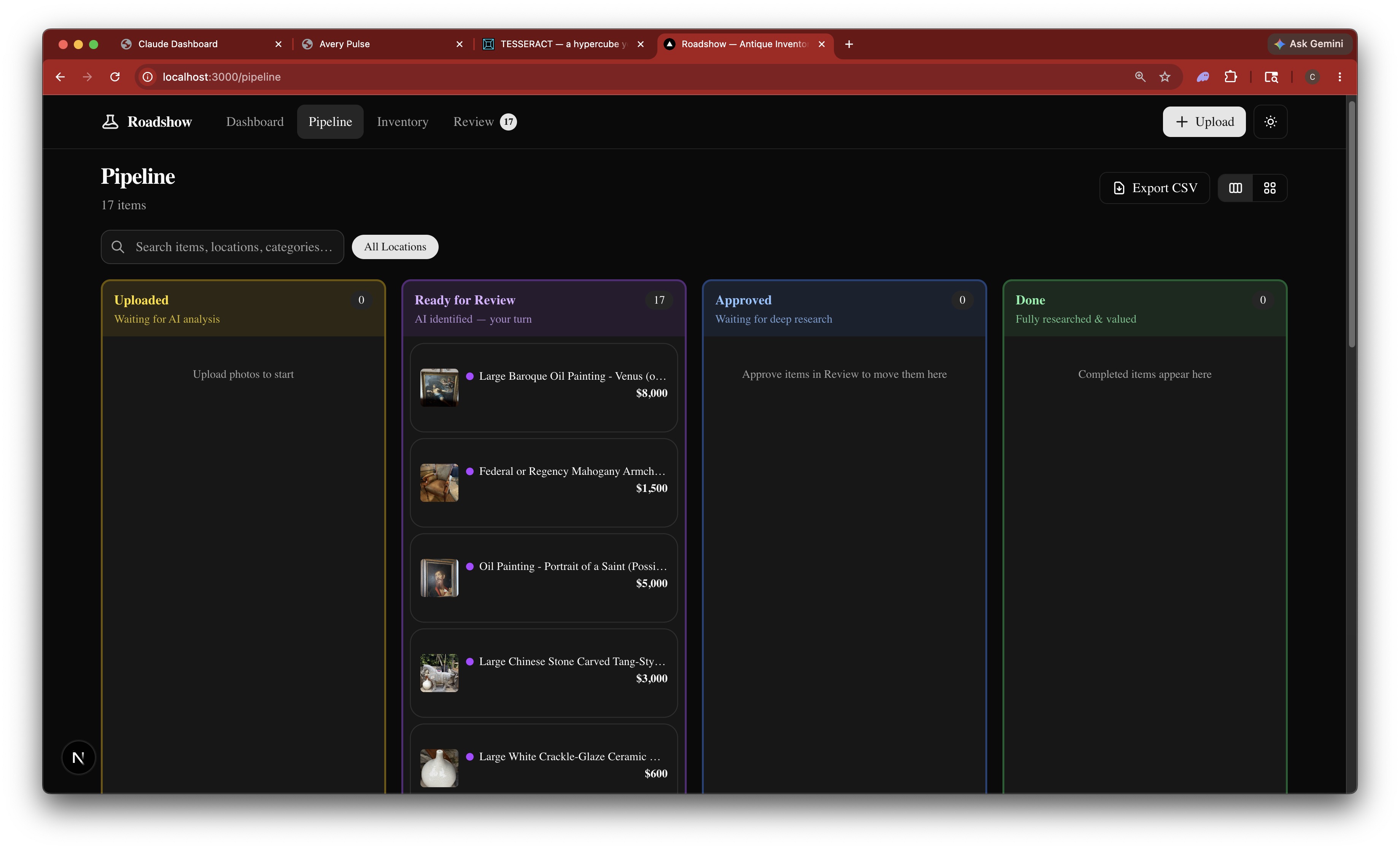Open the Next.js dev tools badge
Image resolution: width=1400 pixels, height=850 pixels.
click(78, 758)
